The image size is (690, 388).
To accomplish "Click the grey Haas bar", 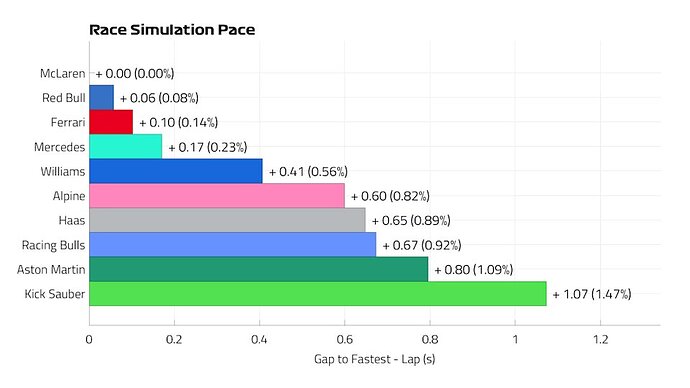I will click(228, 220).
